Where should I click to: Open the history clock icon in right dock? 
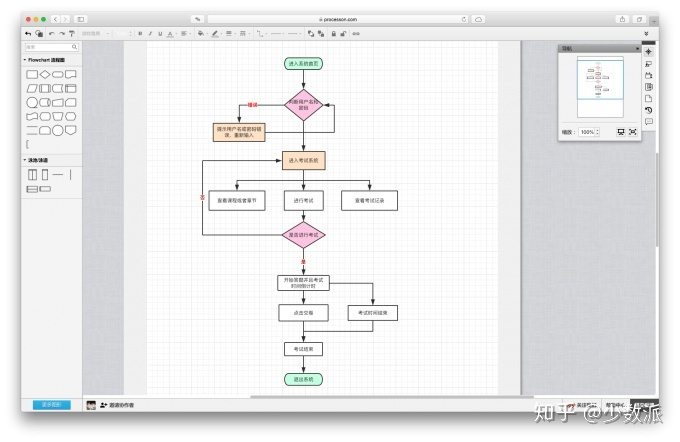[x=648, y=110]
